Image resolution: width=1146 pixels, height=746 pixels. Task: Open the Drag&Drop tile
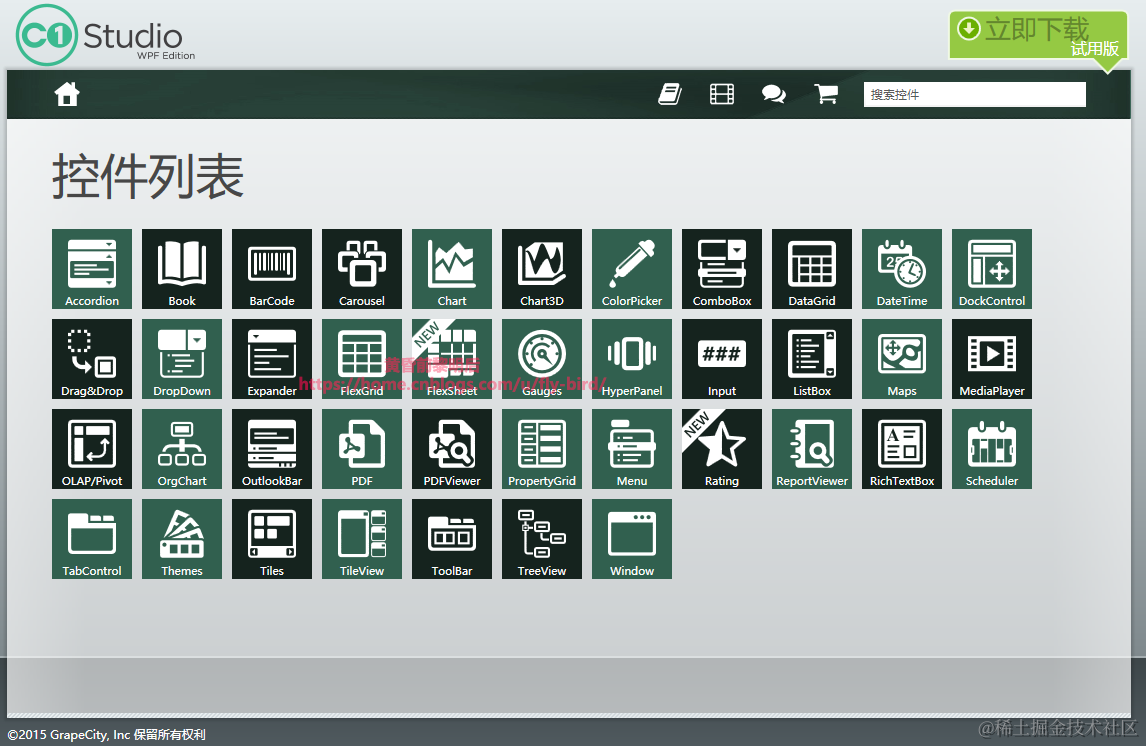pyautogui.click(x=92, y=359)
